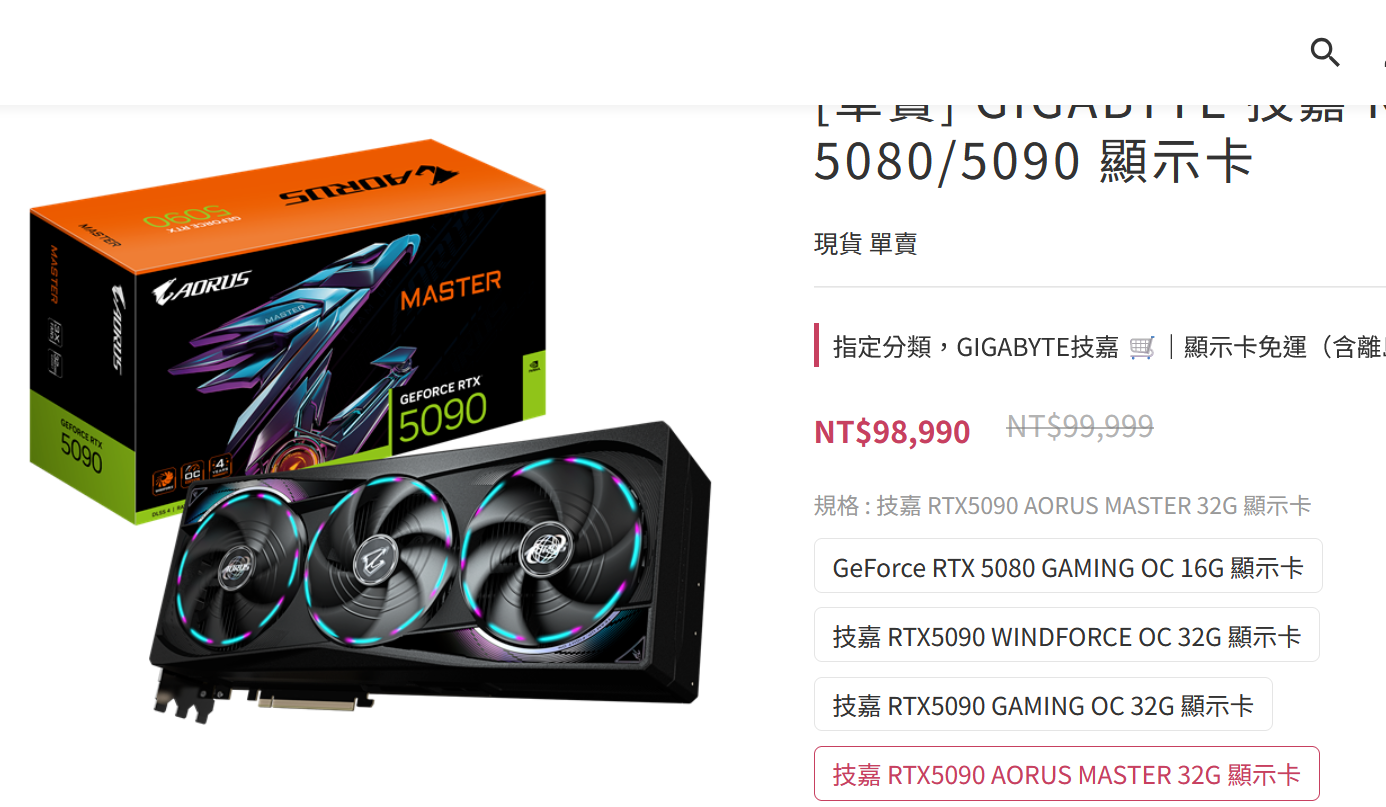
Task: Click the GEFORCE RTX 5090 label on box front
Action: 443,411
